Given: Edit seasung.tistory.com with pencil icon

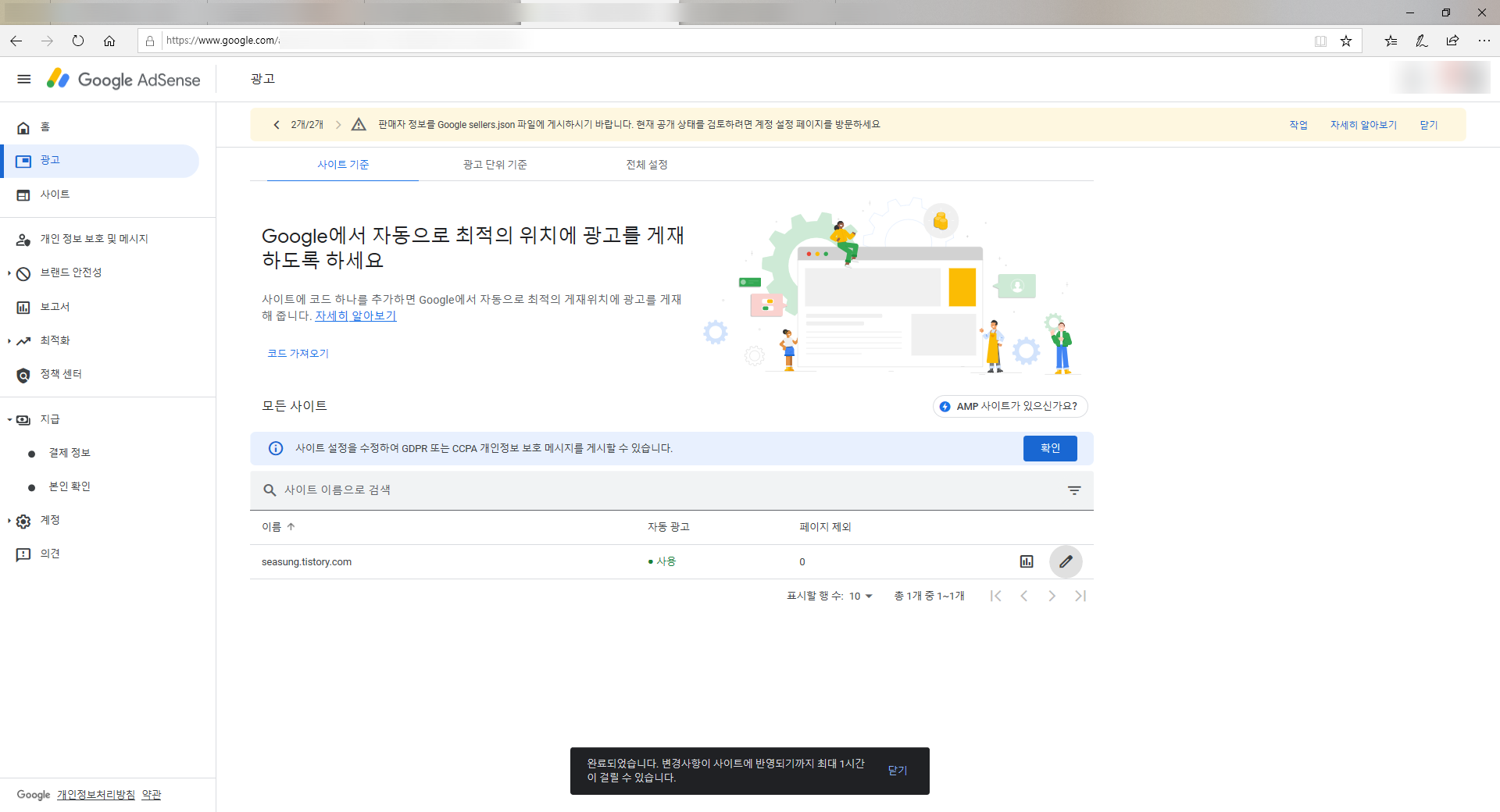Looking at the screenshot, I should pos(1066,561).
